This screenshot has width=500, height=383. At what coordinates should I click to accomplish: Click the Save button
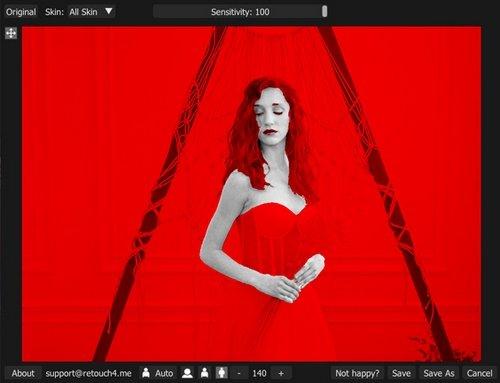click(401, 373)
